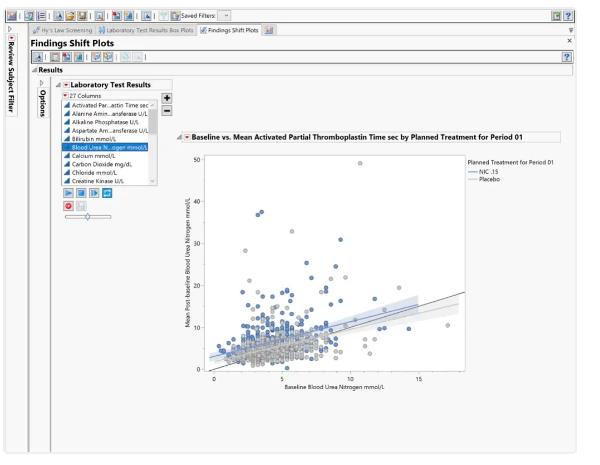The width and height of the screenshot is (600, 465).
Task: Select the Findings Shift Plots tab
Action: [x=230, y=30]
